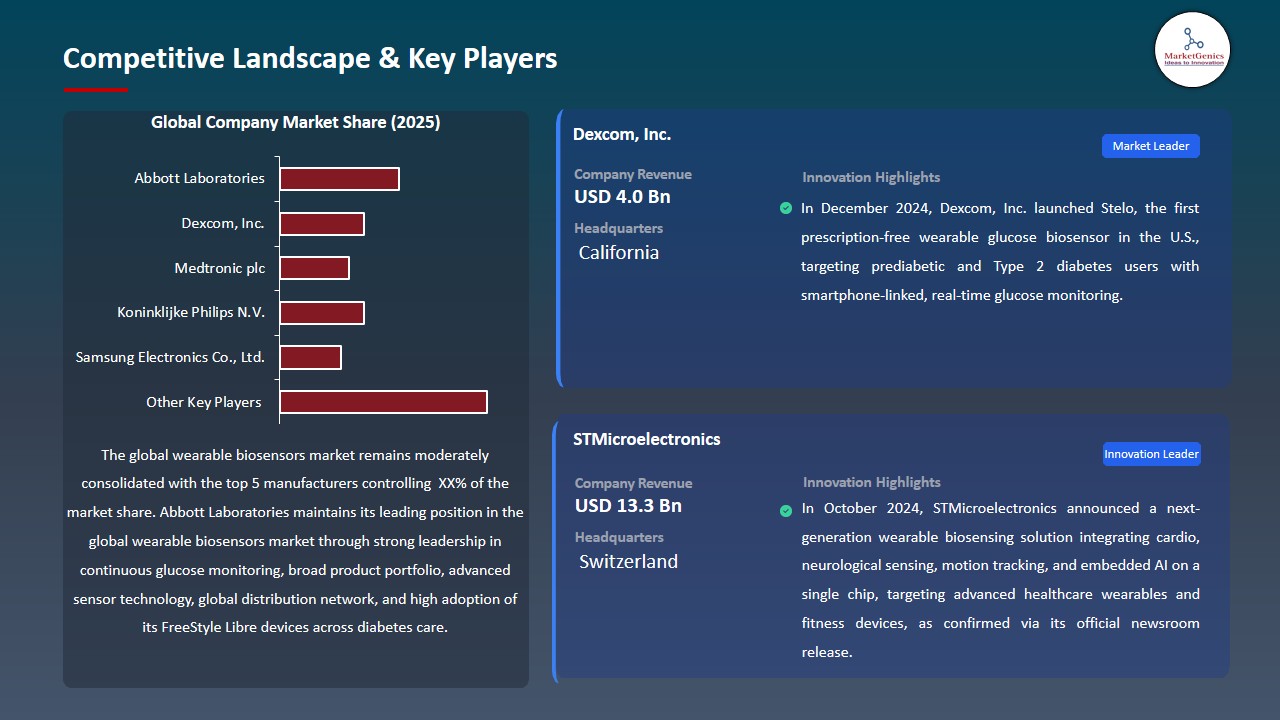This screenshot has height=720, width=1280.
Task: Click the Dexcom, Inc. card heading
Action: (622, 134)
